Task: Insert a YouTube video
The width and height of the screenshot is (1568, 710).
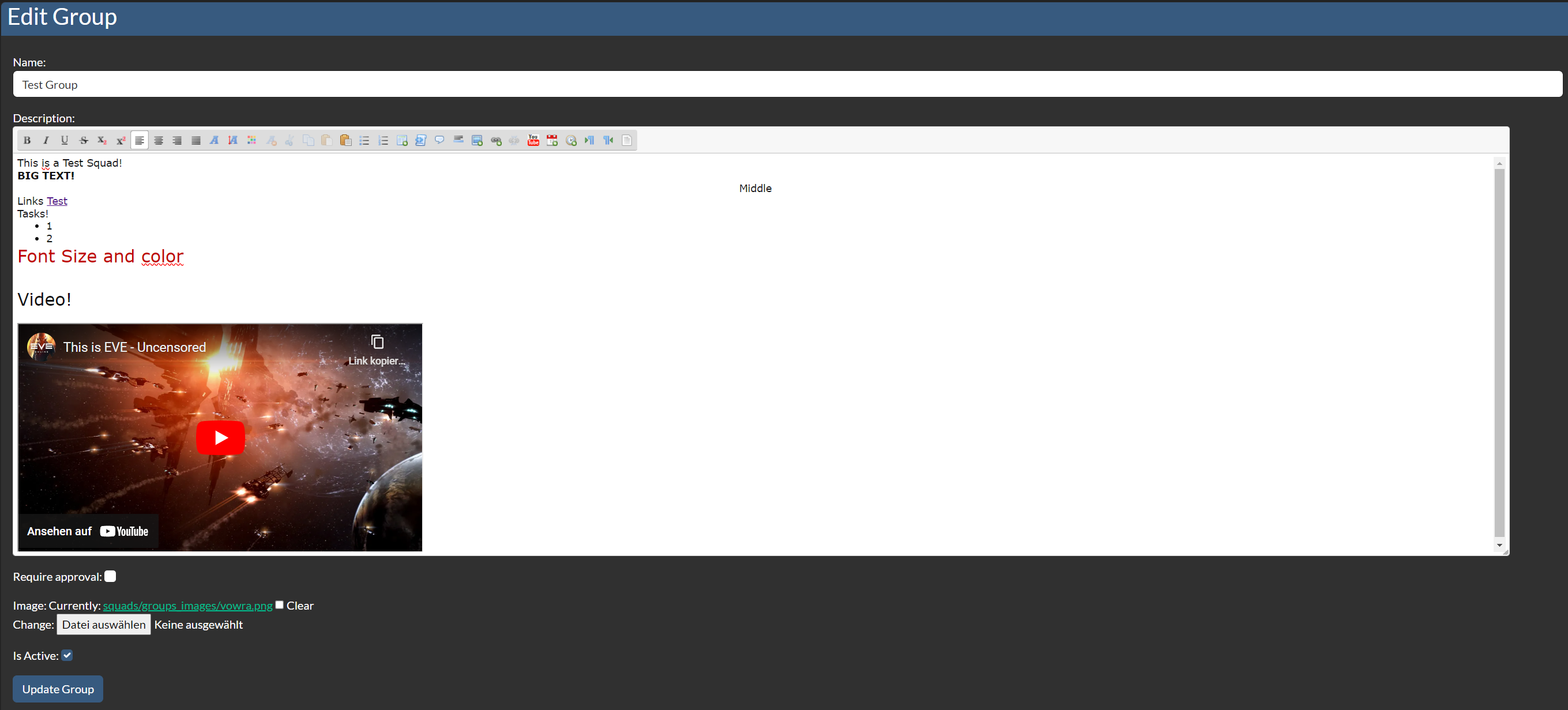Action: point(533,140)
